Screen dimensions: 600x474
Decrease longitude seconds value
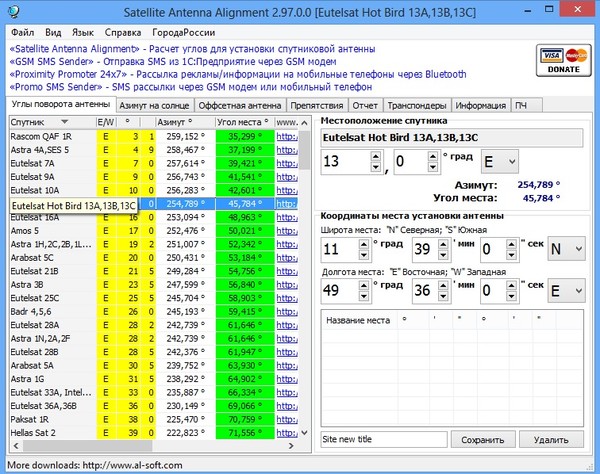click(511, 296)
